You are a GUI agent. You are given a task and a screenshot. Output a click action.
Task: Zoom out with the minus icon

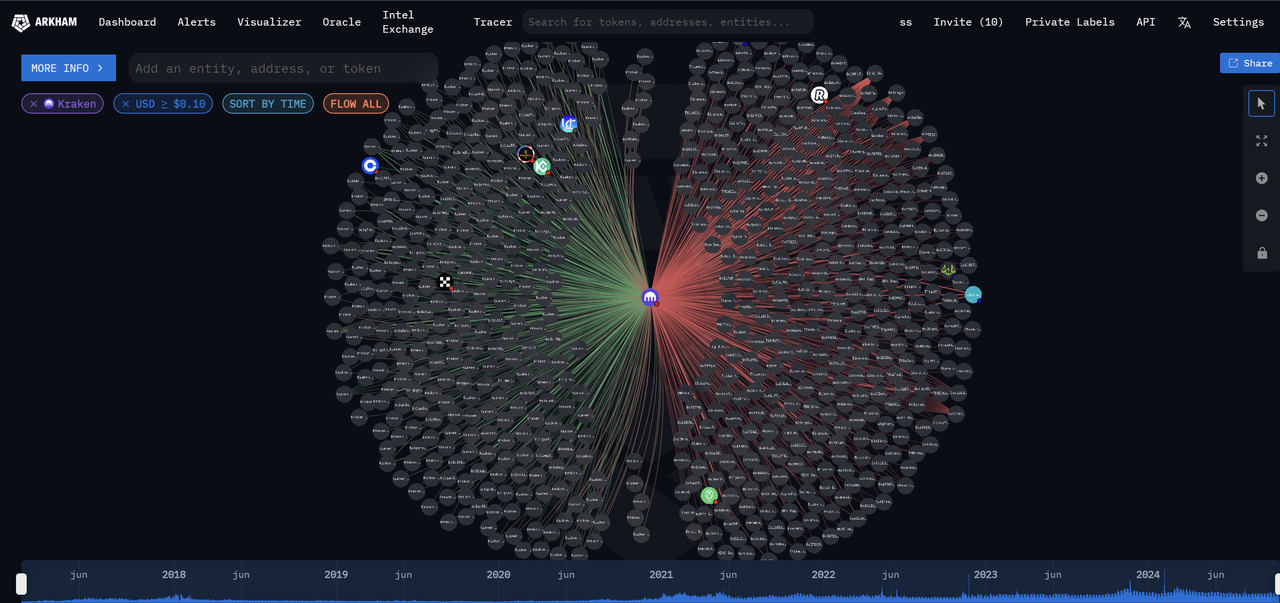[x=1261, y=215]
